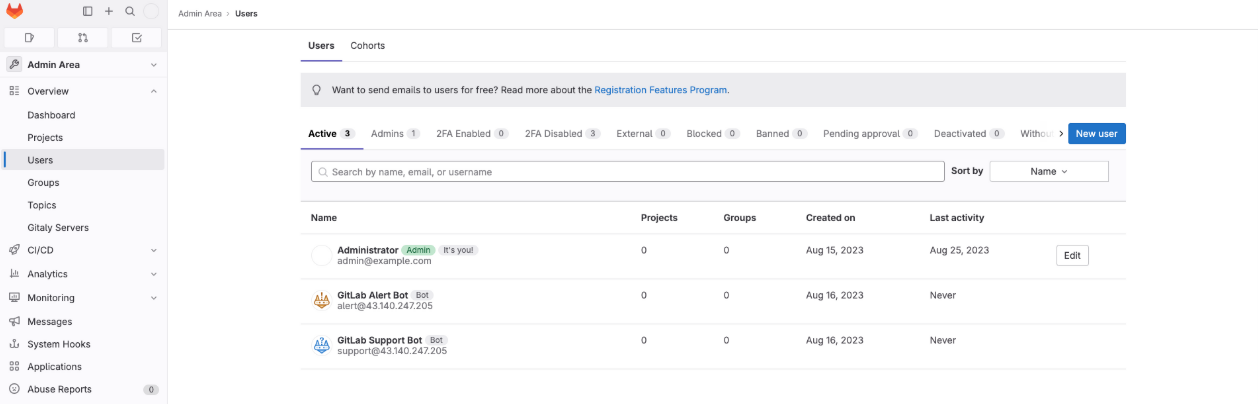1258x404 pixels.
Task: Click the GitLab fox logo
Action: pyautogui.click(x=15, y=11)
